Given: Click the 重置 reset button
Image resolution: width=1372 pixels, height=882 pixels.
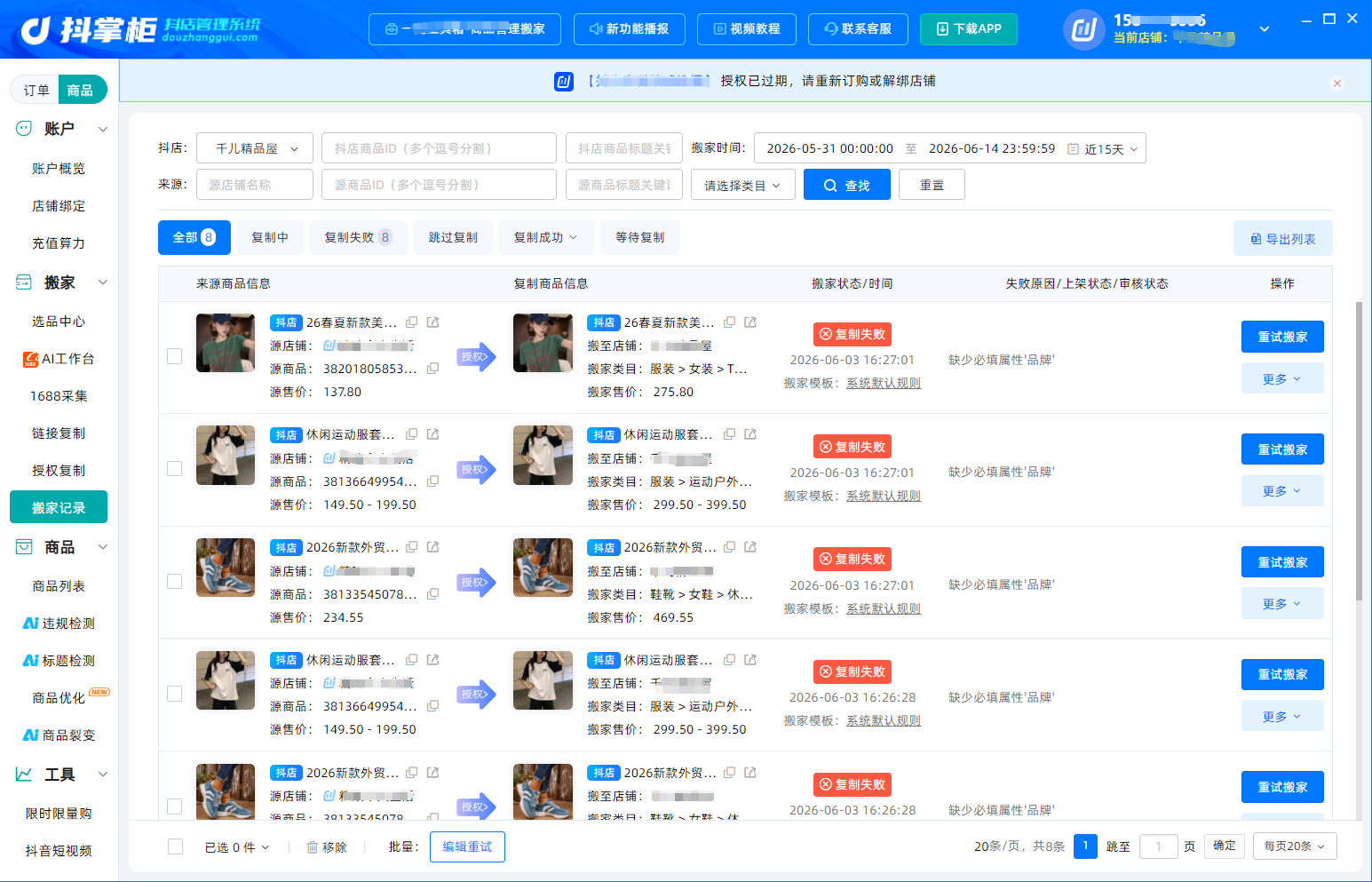Looking at the screenshot, I should click(932, 186).
